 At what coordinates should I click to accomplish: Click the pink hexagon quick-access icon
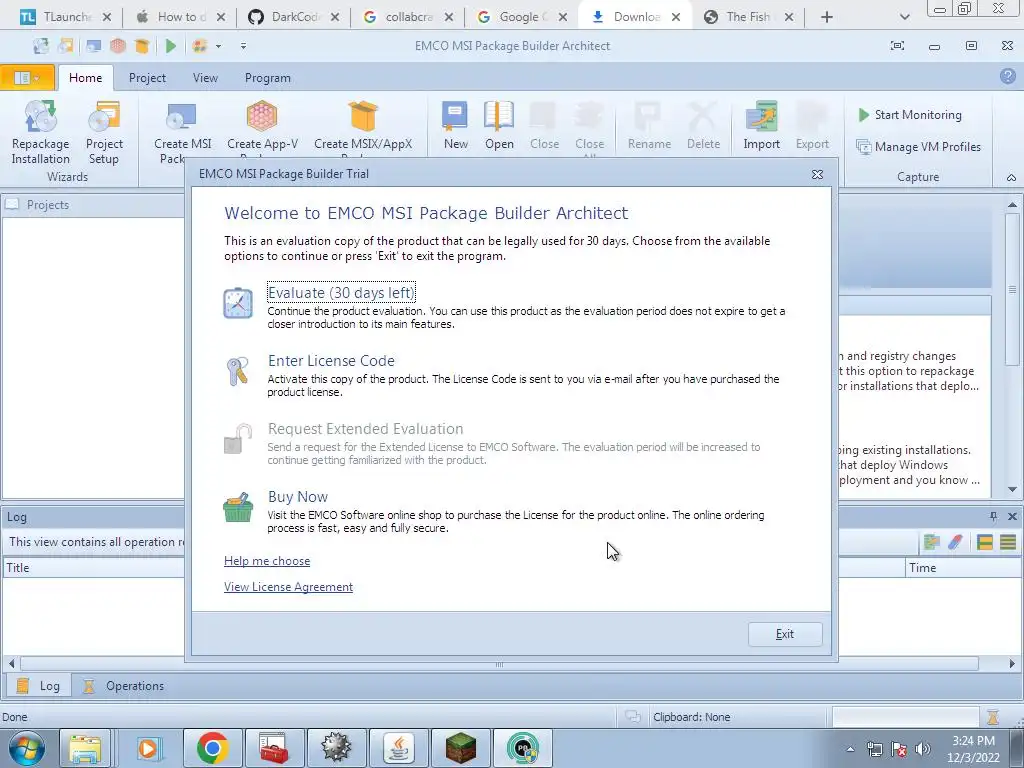[x=118, y=46]
